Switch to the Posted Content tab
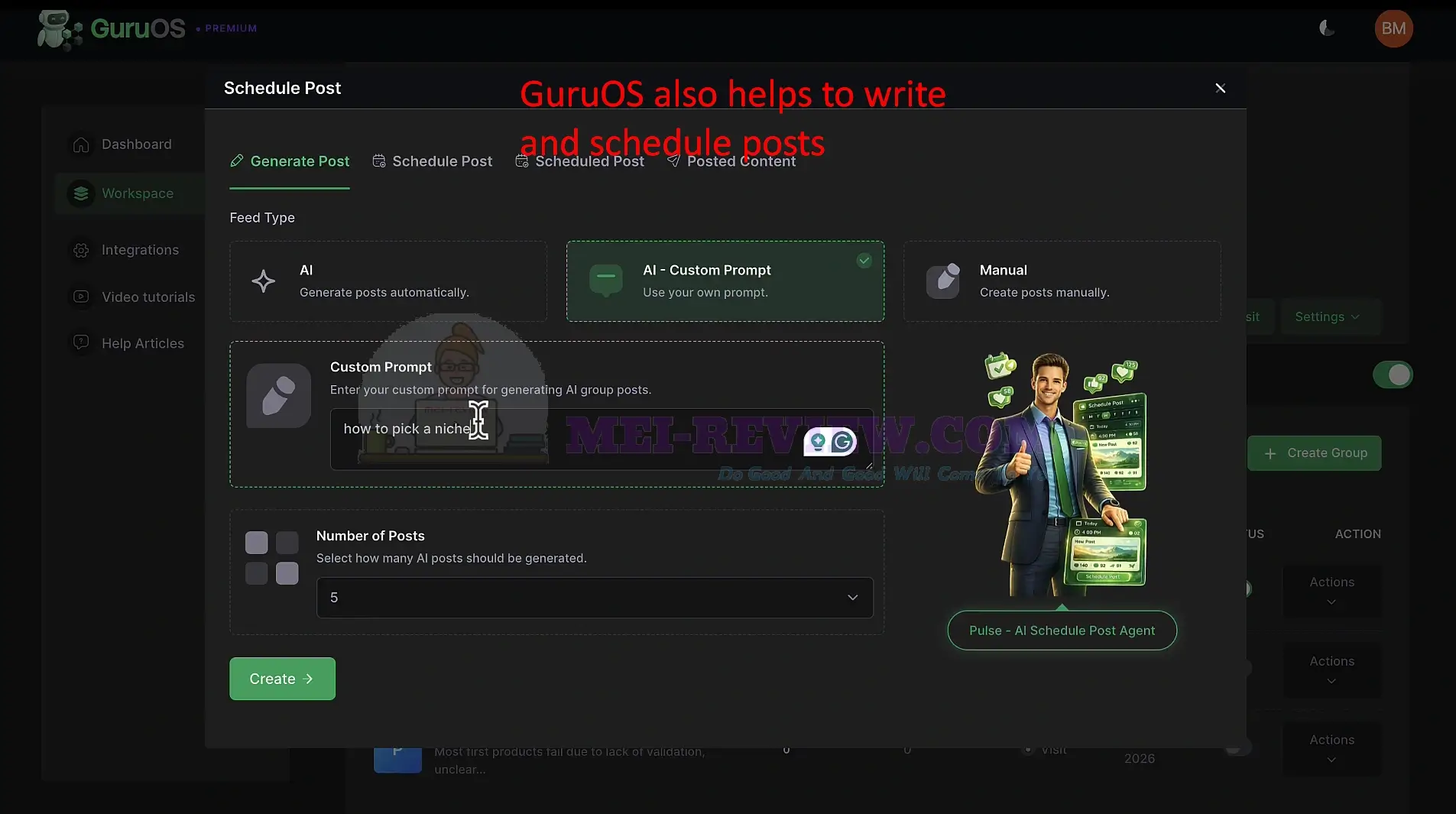This screenshot has width=1456, height=814. (731, 161)
